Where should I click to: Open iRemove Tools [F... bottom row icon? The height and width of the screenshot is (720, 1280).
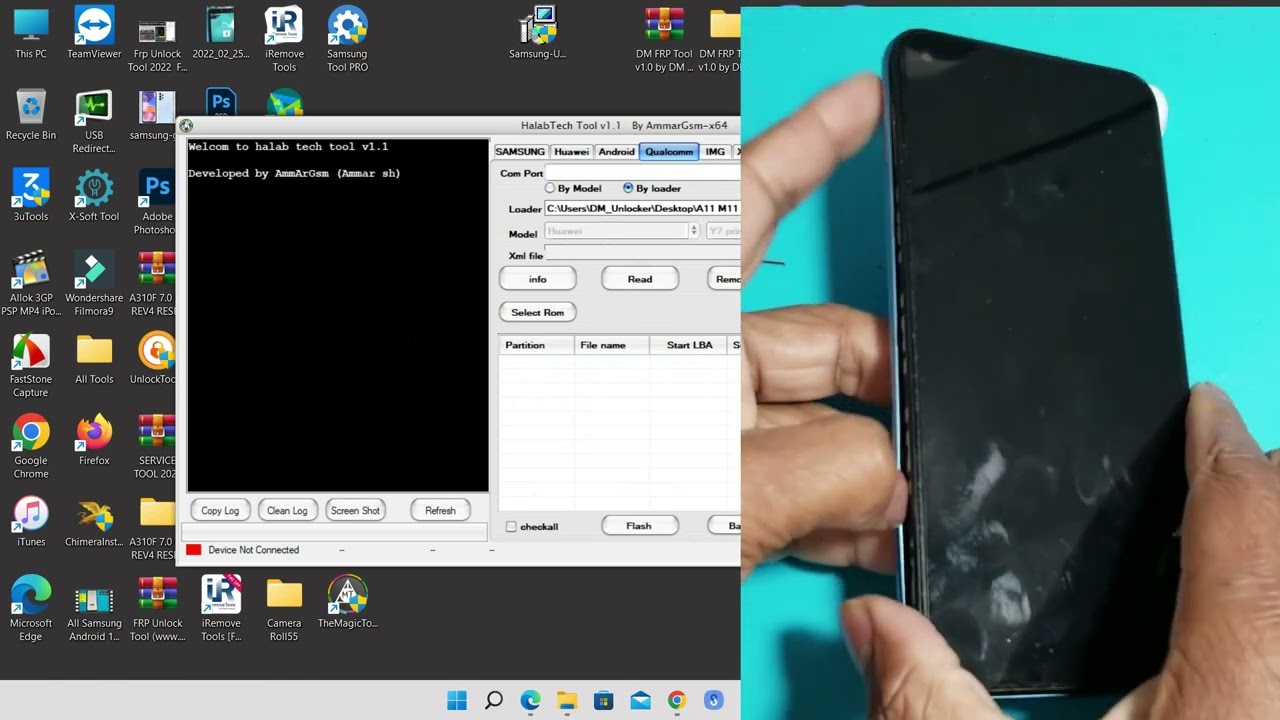point(221,610)
